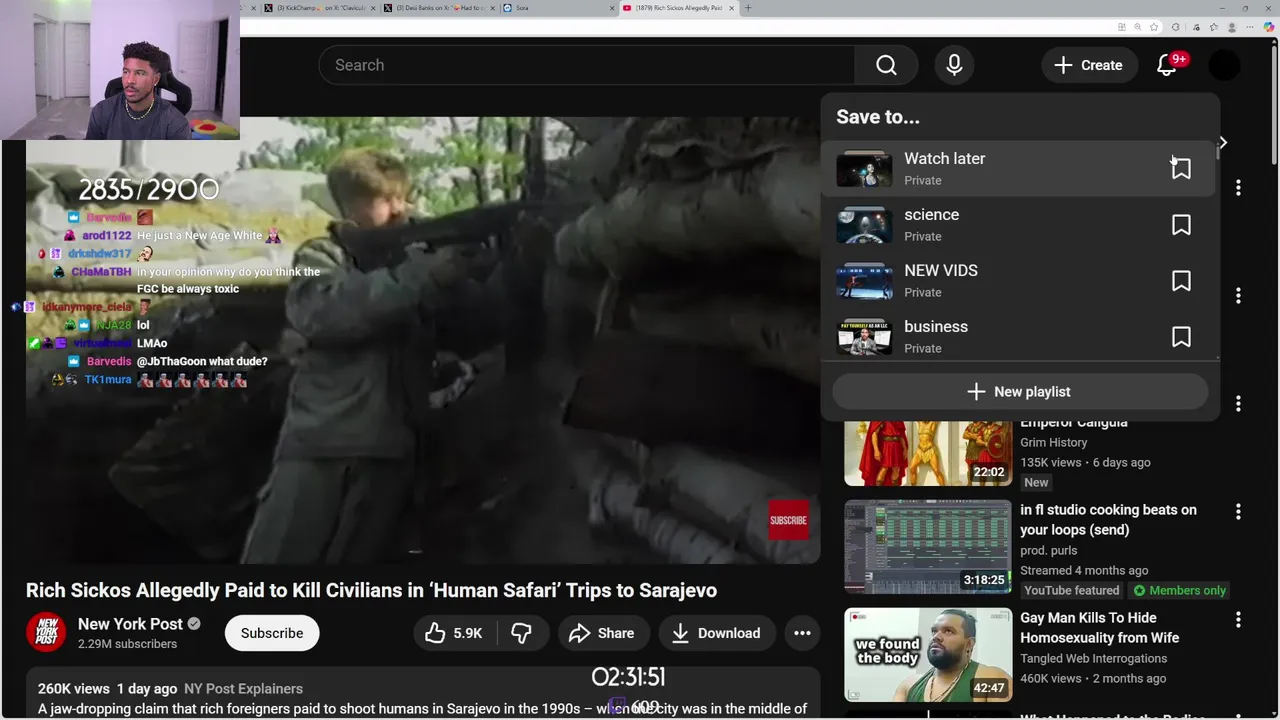Toggle the science playlist bookmark
1280x720 pixels.
pyautogui.click(x=1181, y=225)
